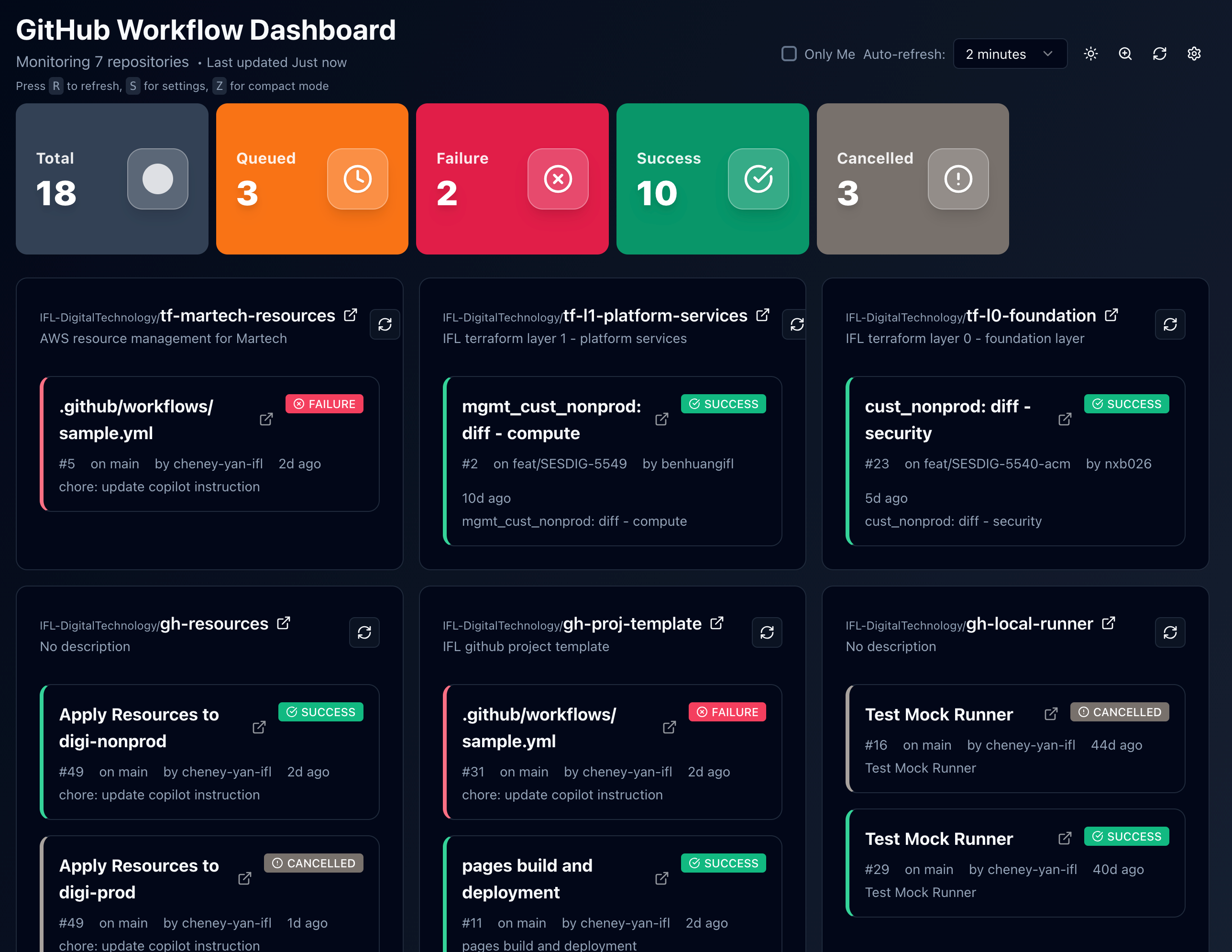The height and width of the screenshot is (952, 1232).
Task: Filter by the Queued summary card
Action: tap(312, 179)
